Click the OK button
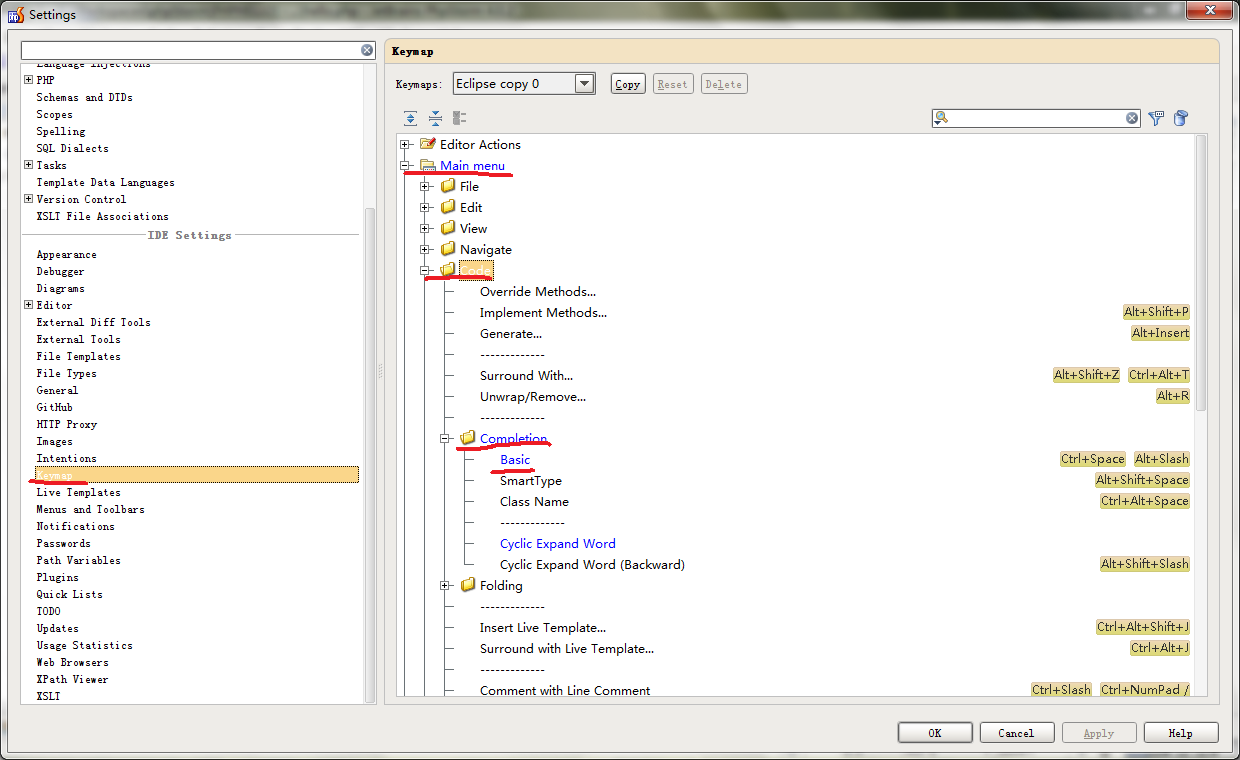This screenshot has height=760, width=1240. [934, 733]
